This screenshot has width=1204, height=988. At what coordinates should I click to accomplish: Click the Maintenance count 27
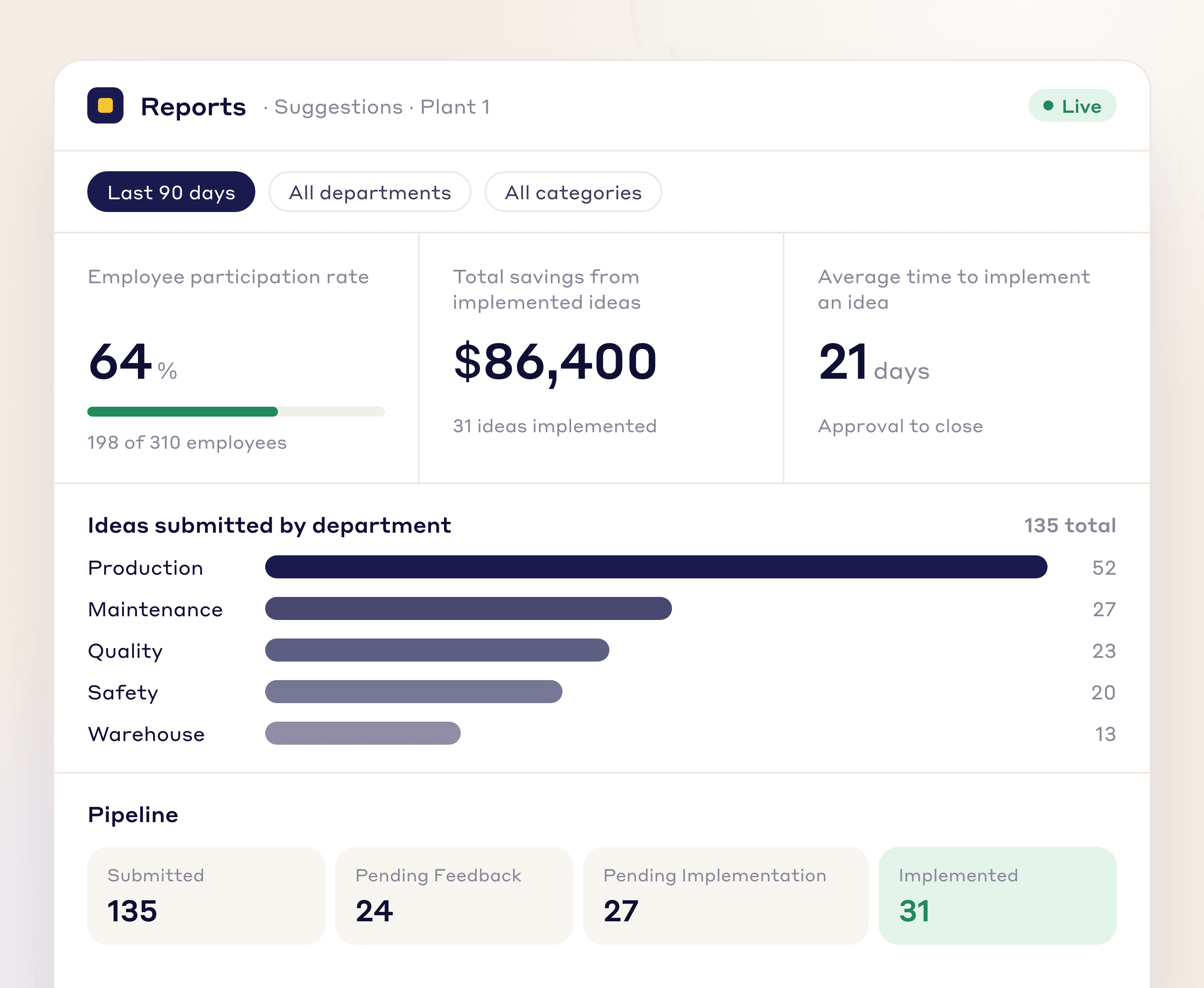tap(1104, 609)
